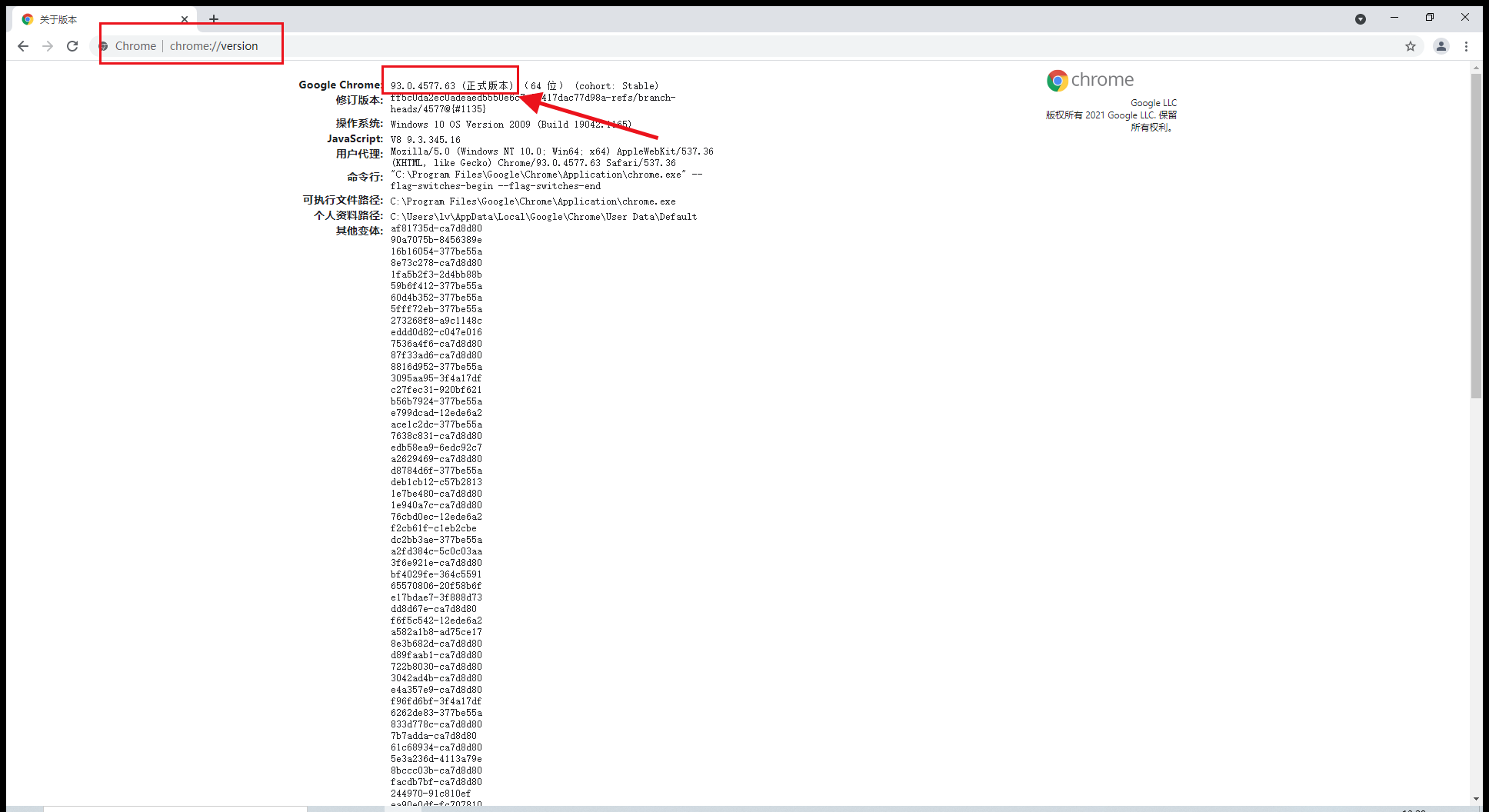Click the '(64 位)' text

(544, 86)
